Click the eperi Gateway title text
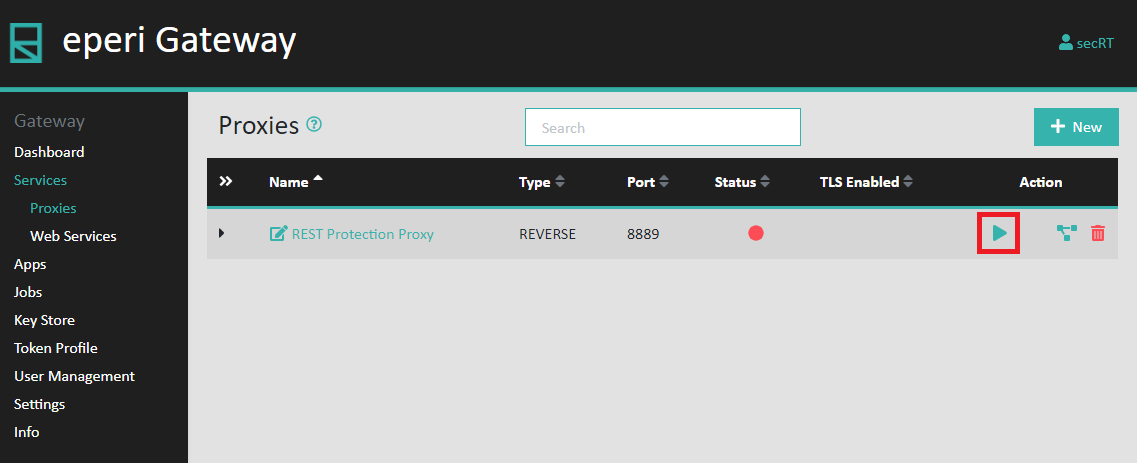Image resolution: width=1137 pixels, height=463 pixels. pyautogui.click(x=179, y=41)
